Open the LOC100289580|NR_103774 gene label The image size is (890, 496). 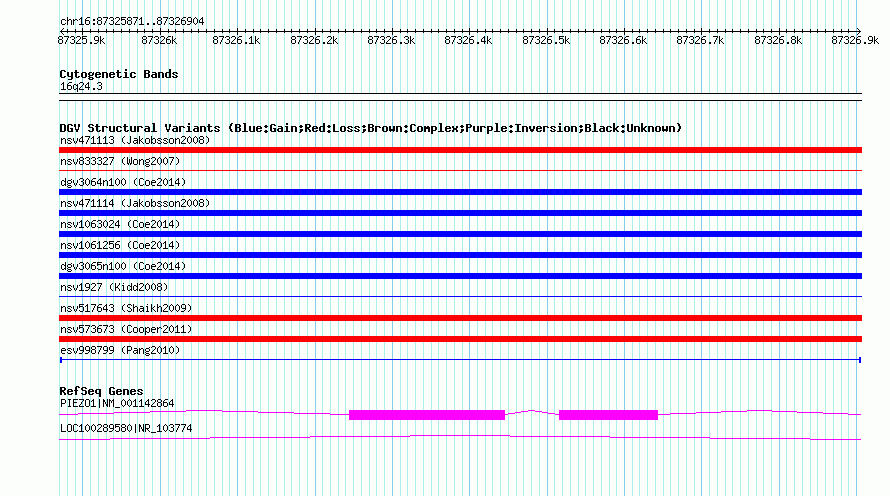pos(126,428)
